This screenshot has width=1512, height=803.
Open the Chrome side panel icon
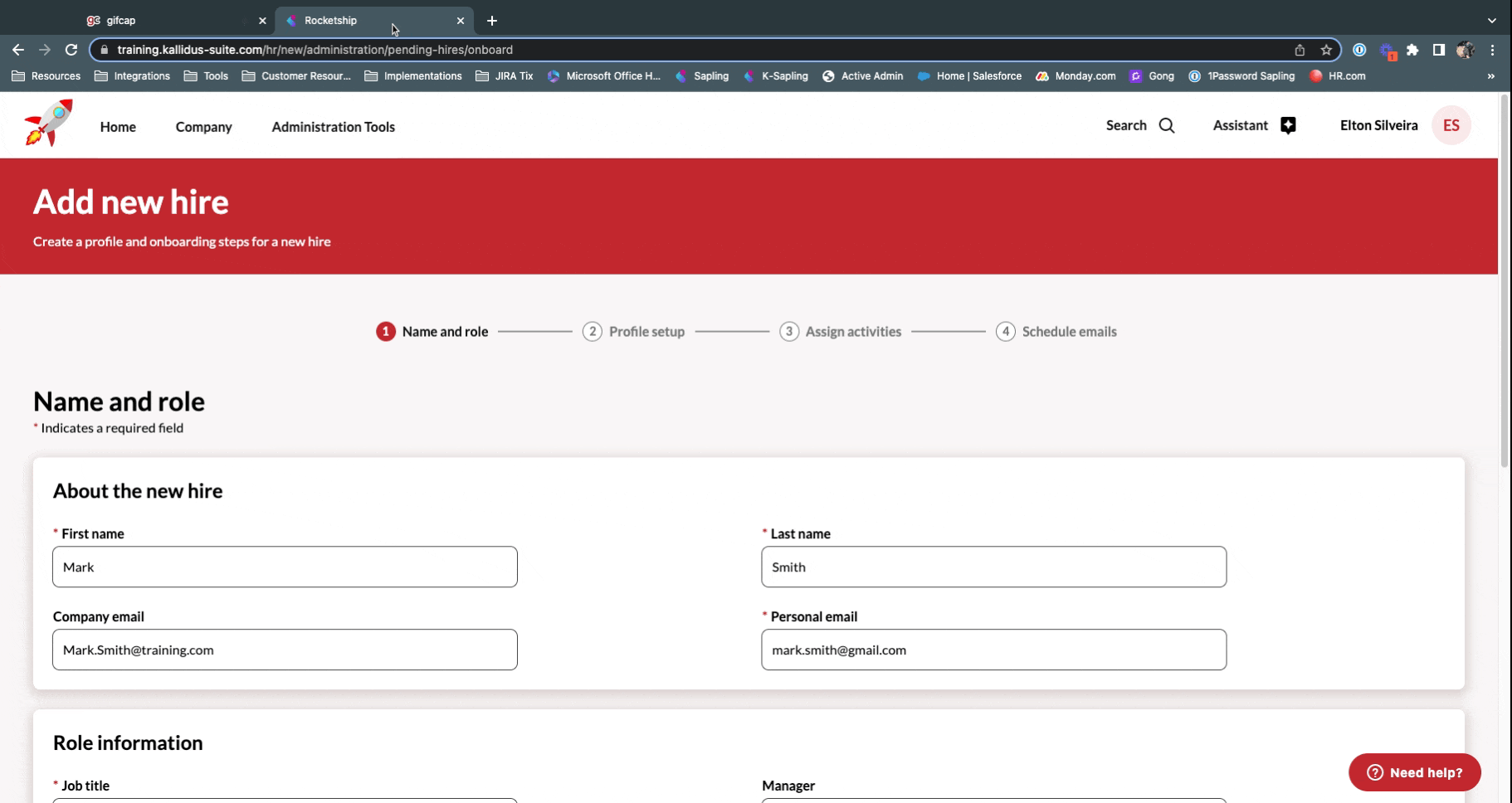point(1439,50)
